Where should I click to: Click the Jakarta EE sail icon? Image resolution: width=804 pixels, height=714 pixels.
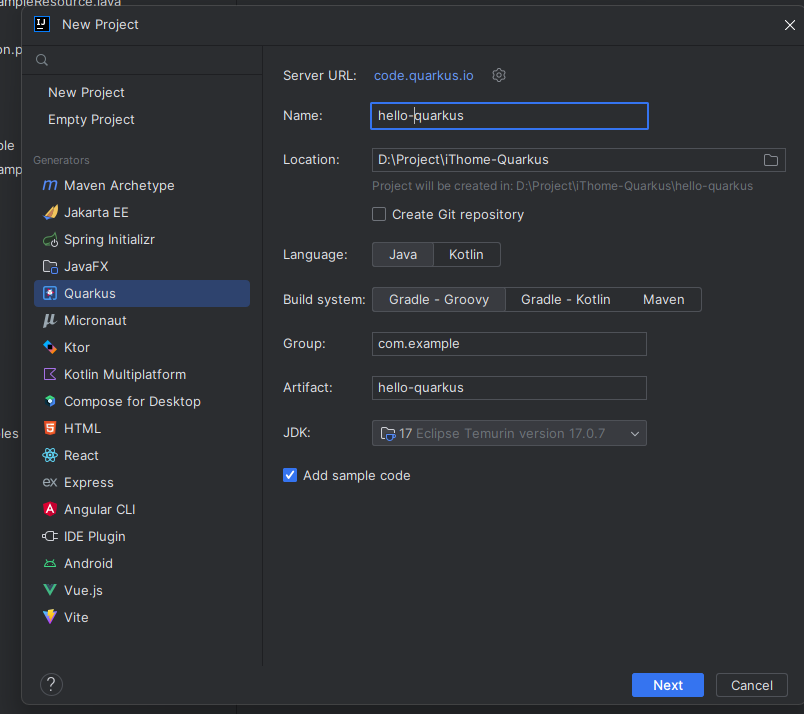[50, 212]
